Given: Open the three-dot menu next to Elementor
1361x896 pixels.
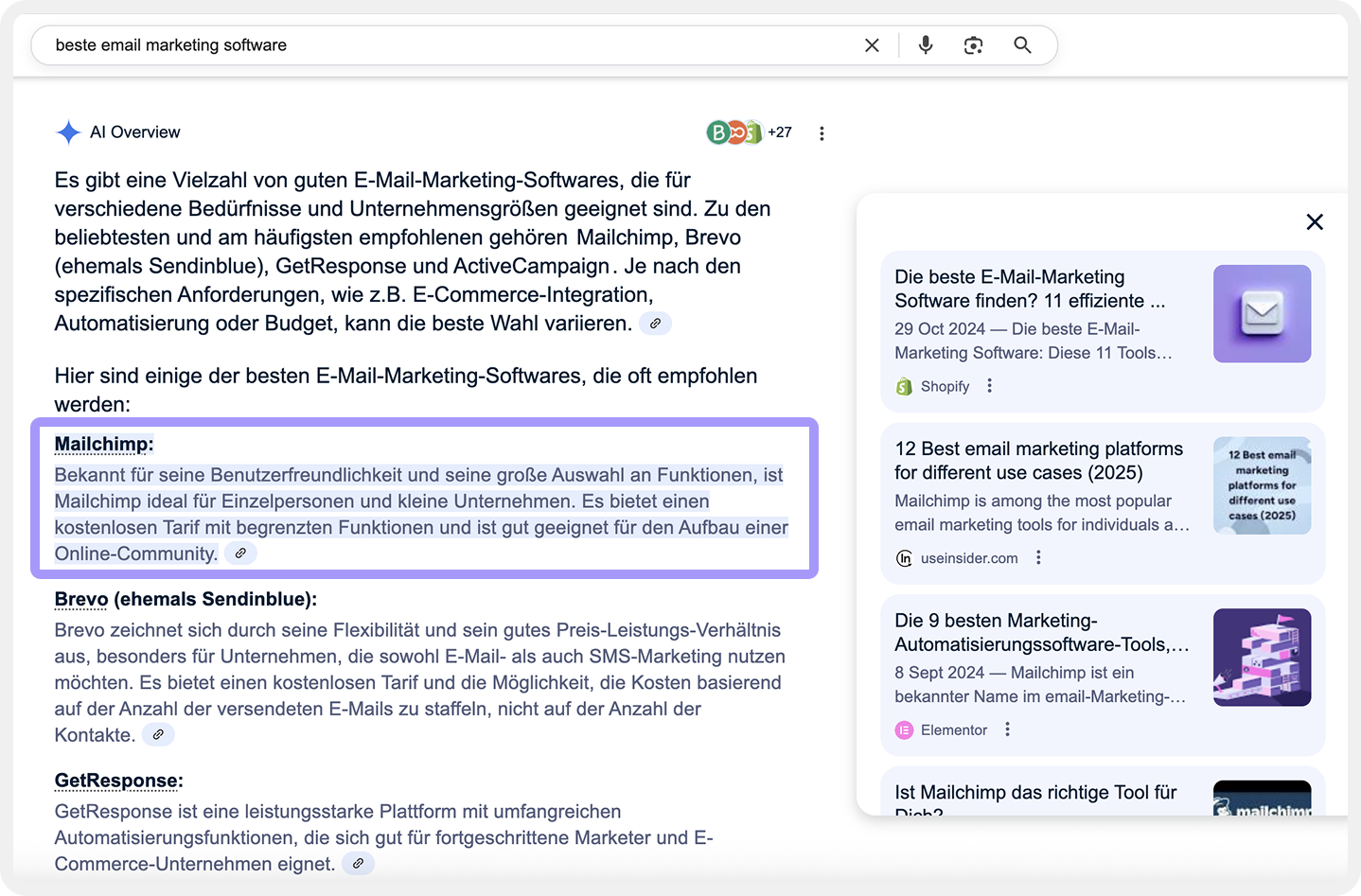Looking at the screenshot, I should (x=1007, y=729).
